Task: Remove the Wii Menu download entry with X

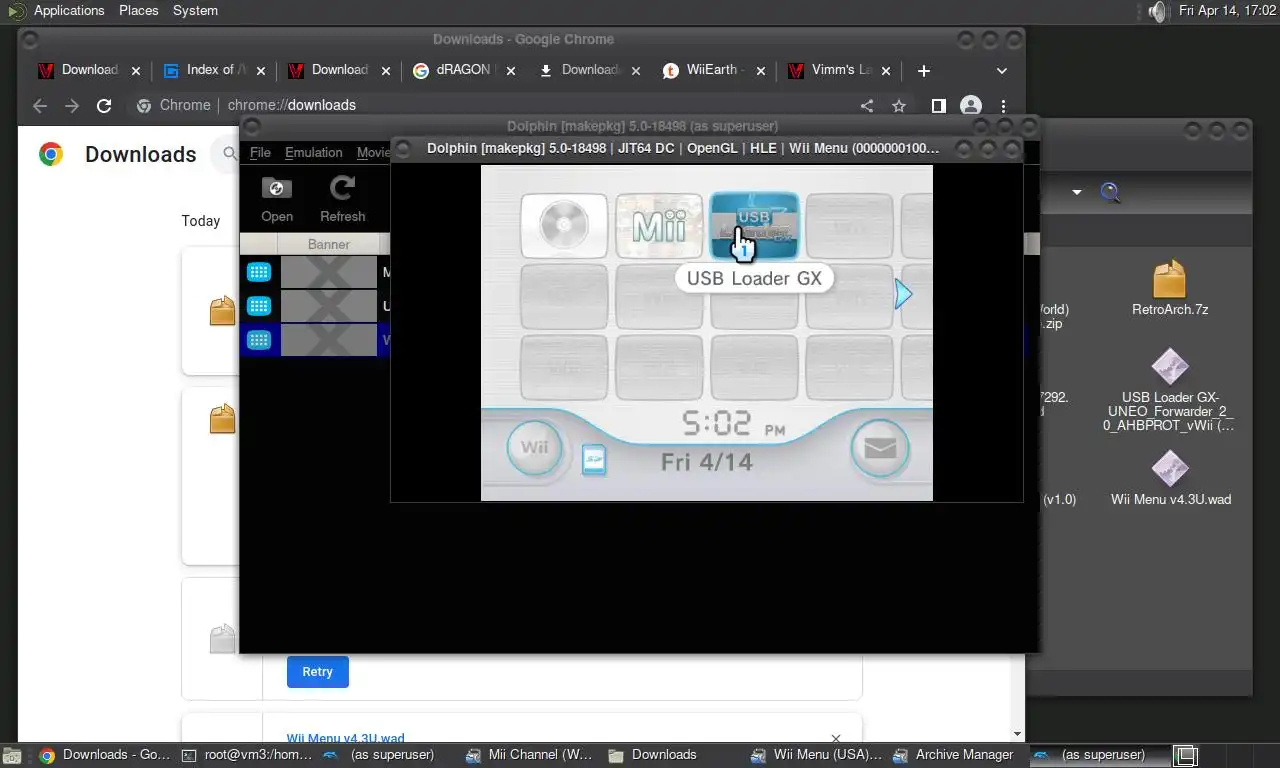Action: click(836, 739)
